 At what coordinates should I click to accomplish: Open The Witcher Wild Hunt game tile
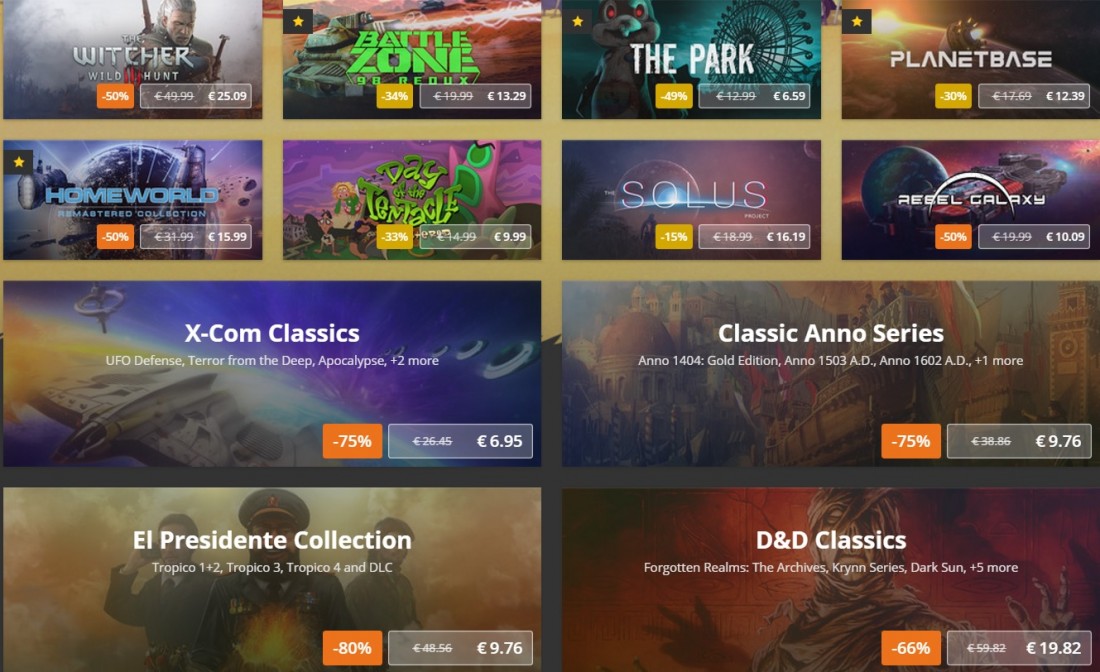click(133, 59)
